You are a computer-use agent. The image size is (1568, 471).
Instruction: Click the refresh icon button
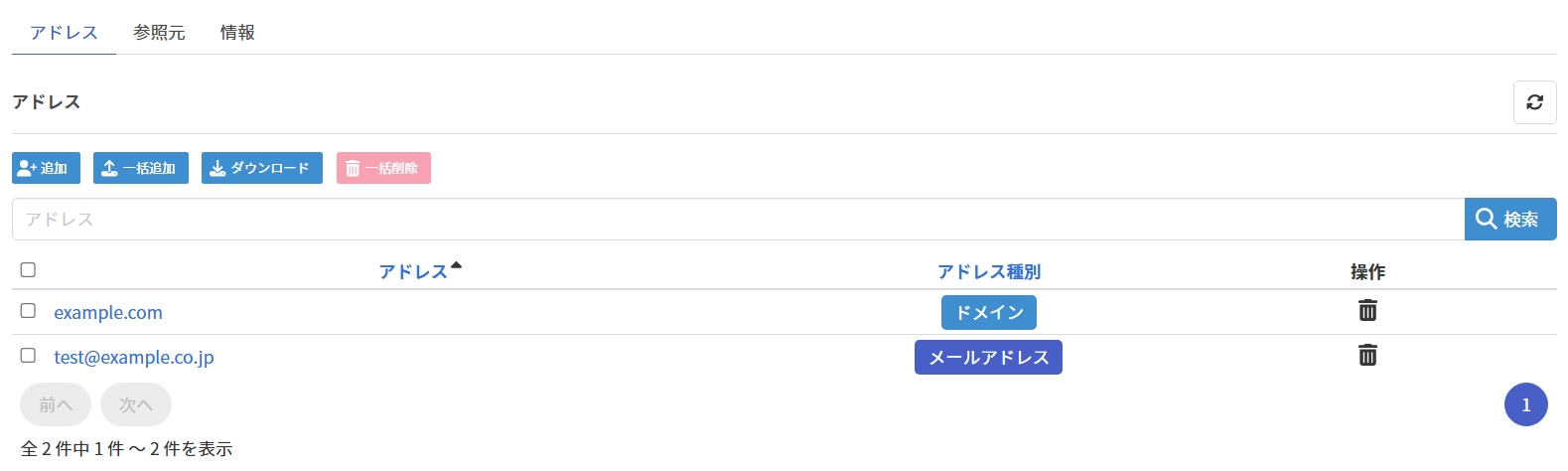pos(1534,102)
